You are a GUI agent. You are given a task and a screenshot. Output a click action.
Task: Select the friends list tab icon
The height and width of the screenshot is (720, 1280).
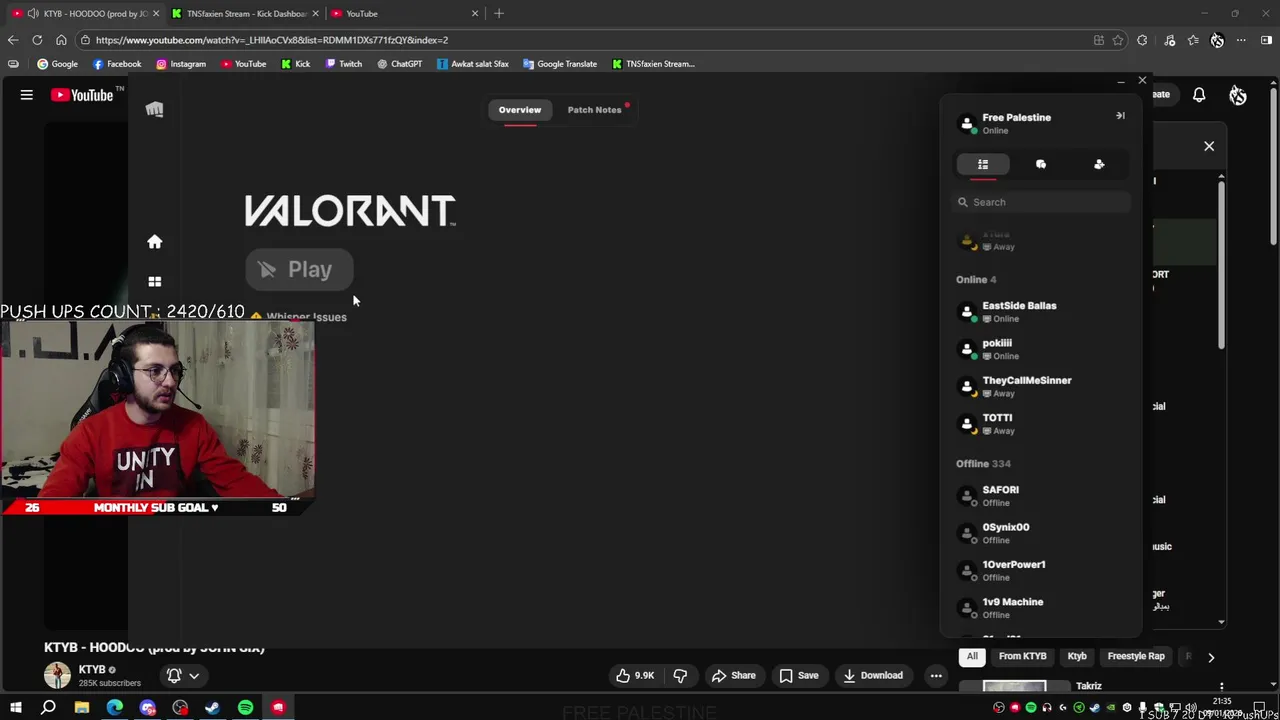pos(983,164)
